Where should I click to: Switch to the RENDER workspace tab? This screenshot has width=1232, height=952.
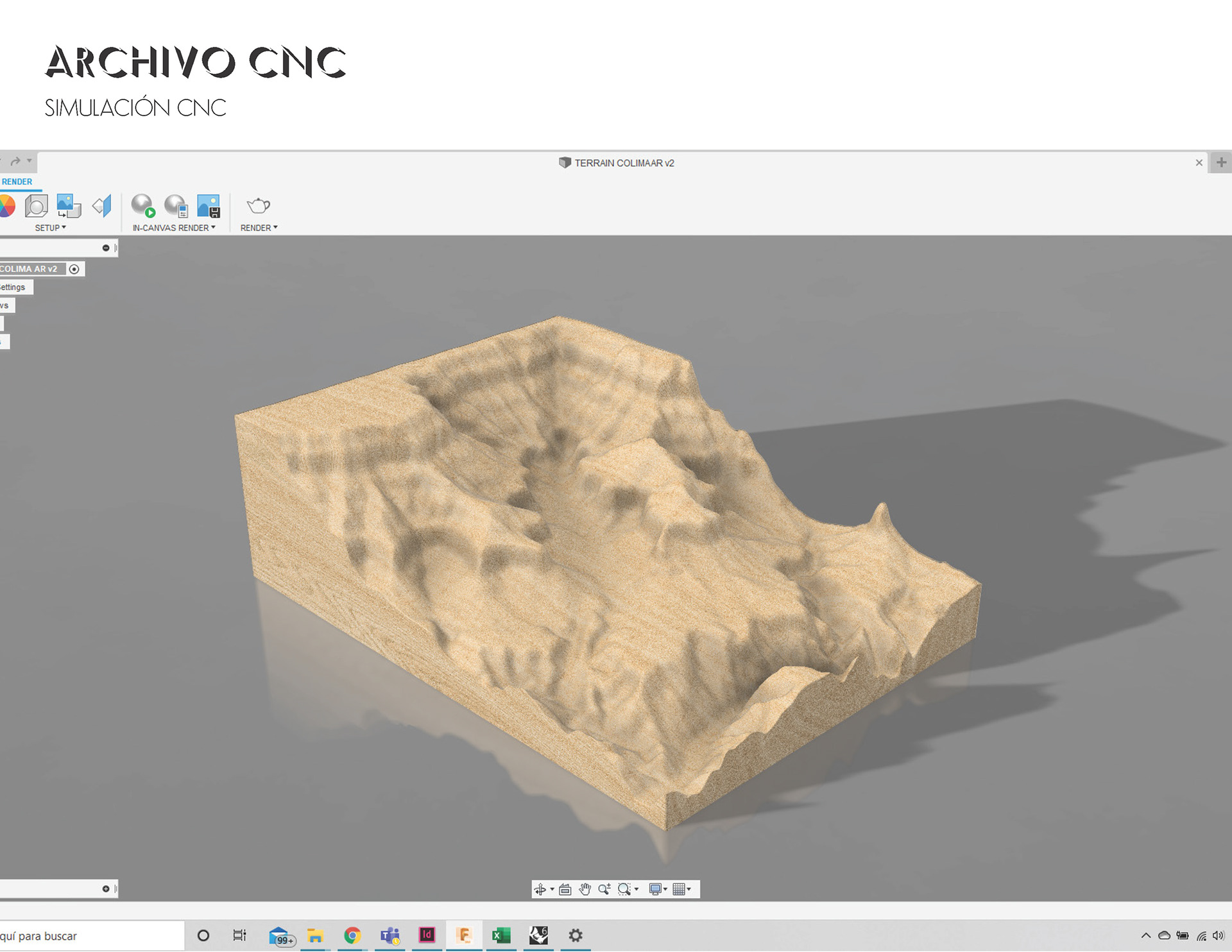(17, 182)
